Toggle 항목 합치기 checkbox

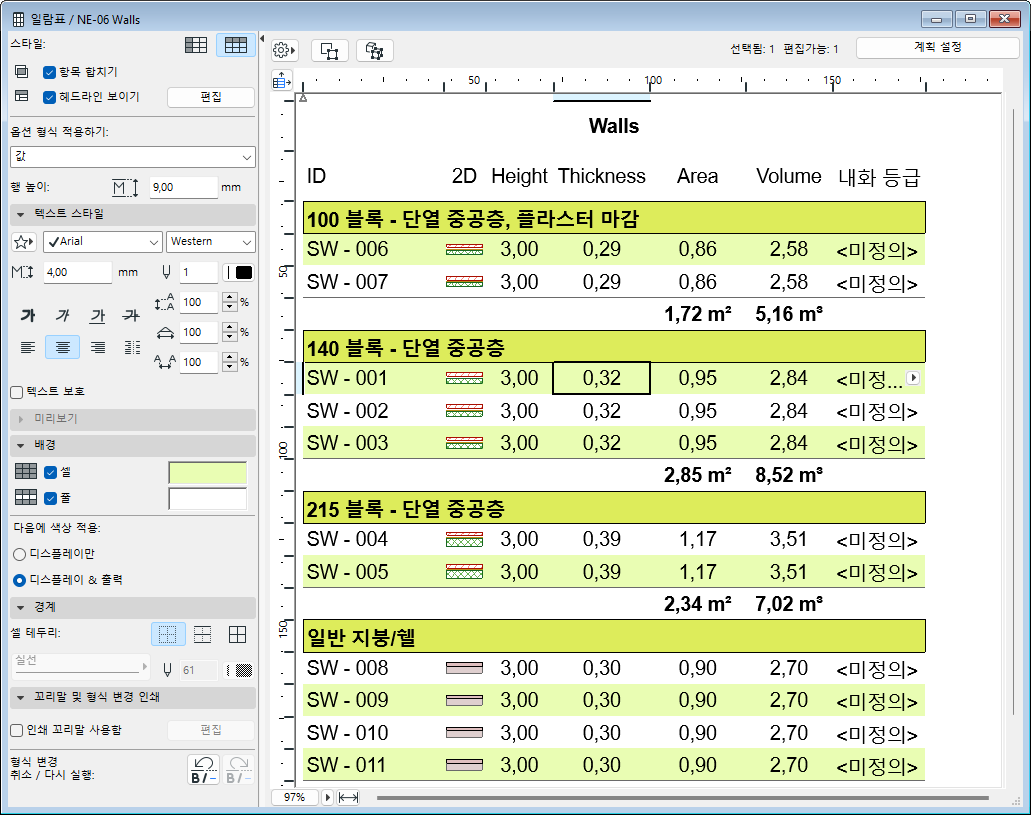point(49,72)
